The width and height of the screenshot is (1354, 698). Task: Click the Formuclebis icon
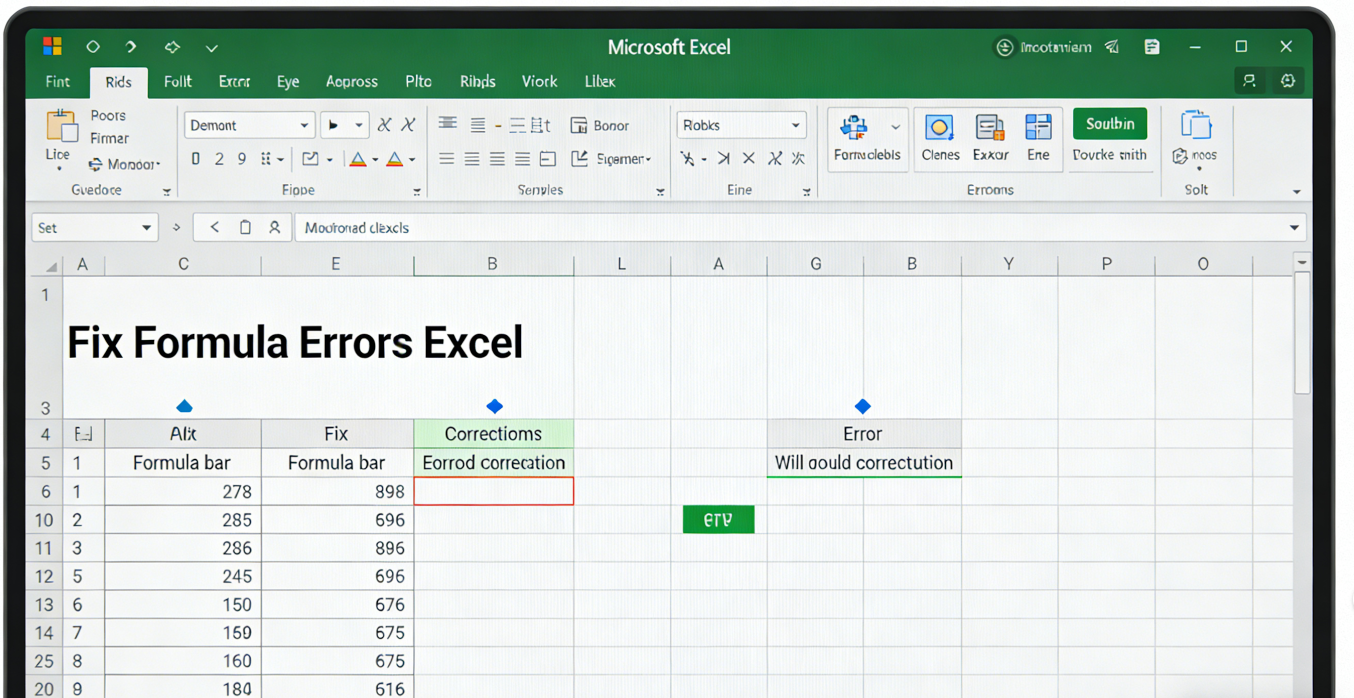click(854, 128)
